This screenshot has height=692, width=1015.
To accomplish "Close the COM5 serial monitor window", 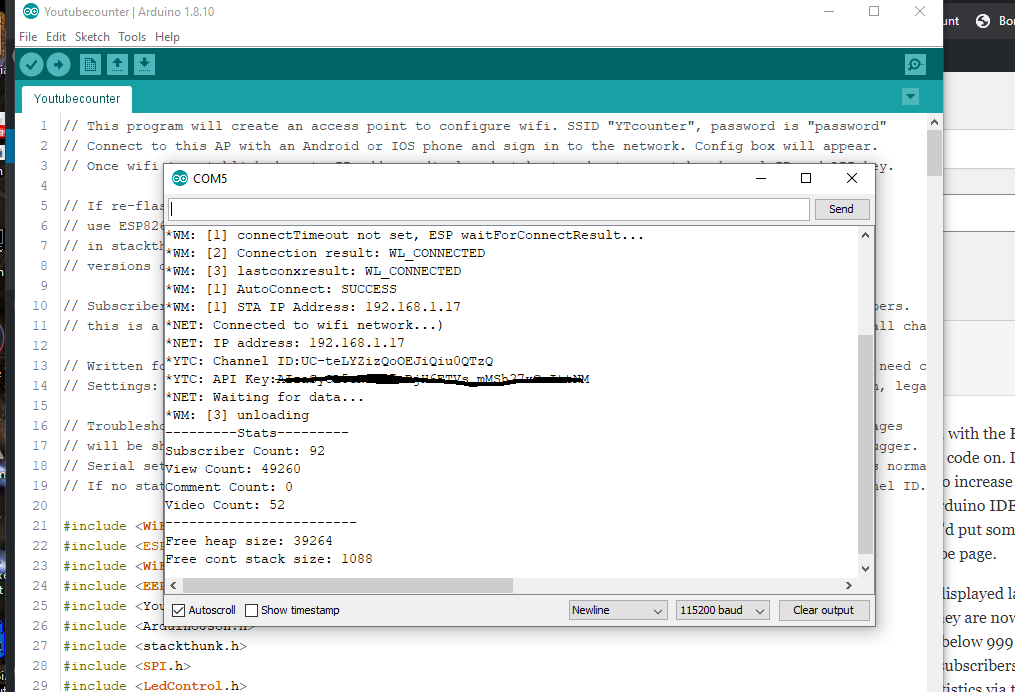I will [x=852, y=178].
